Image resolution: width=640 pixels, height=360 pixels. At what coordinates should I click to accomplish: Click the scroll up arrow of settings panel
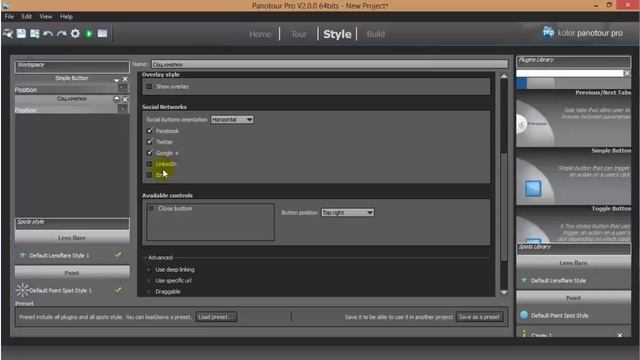coord(504,76)
